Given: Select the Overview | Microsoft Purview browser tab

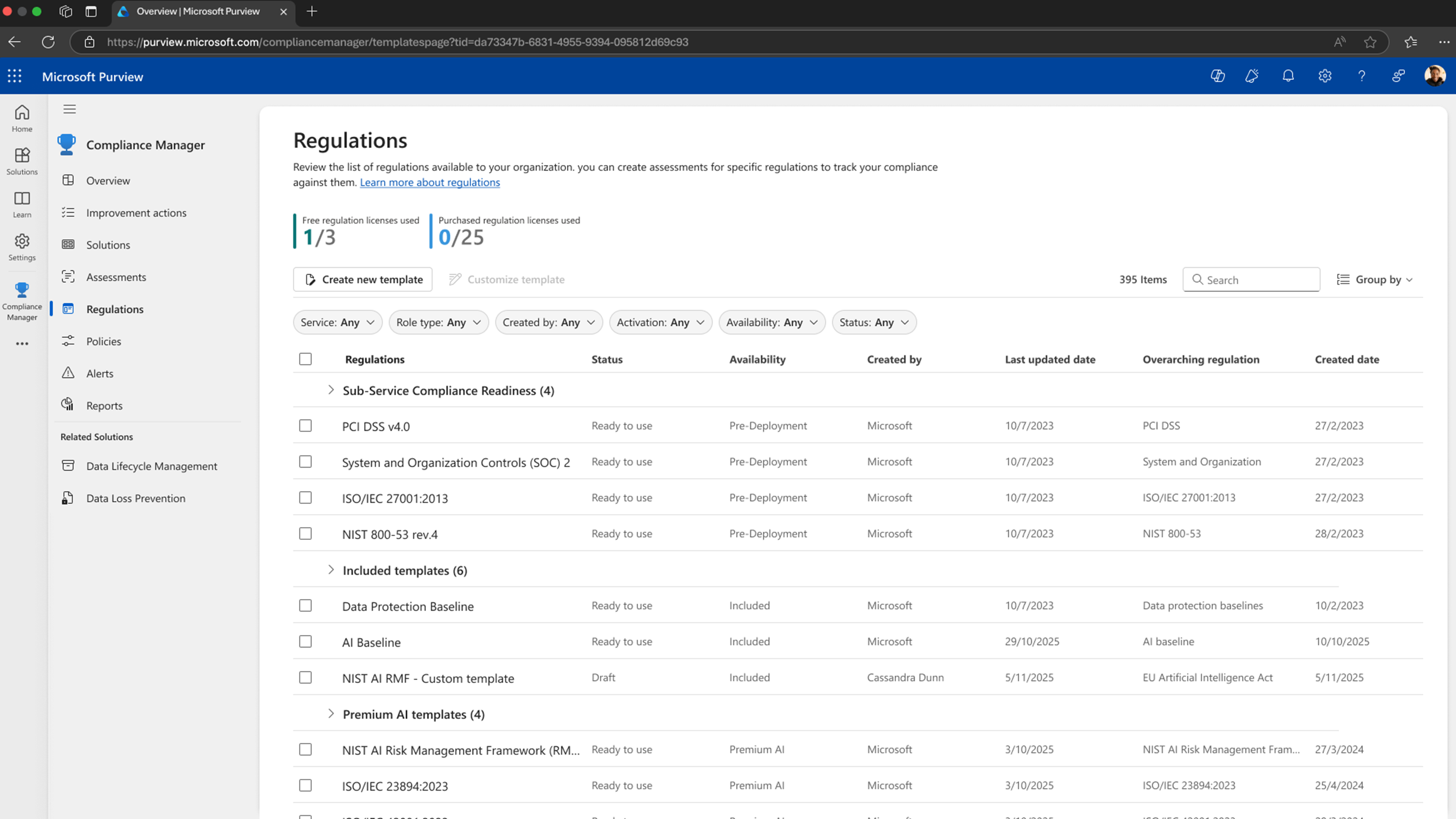Looking at the screenshot, I should pyautogui.click(x=204, y=11).
